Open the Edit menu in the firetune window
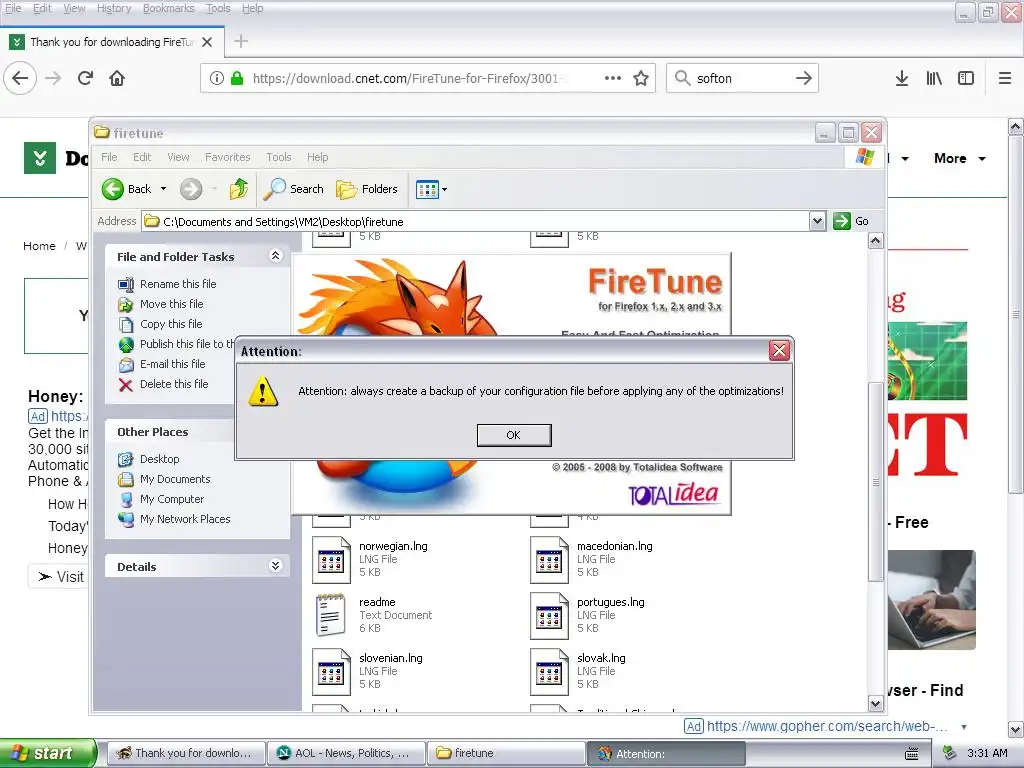The width and height of the screenshot is (1024, 768). 142,157
